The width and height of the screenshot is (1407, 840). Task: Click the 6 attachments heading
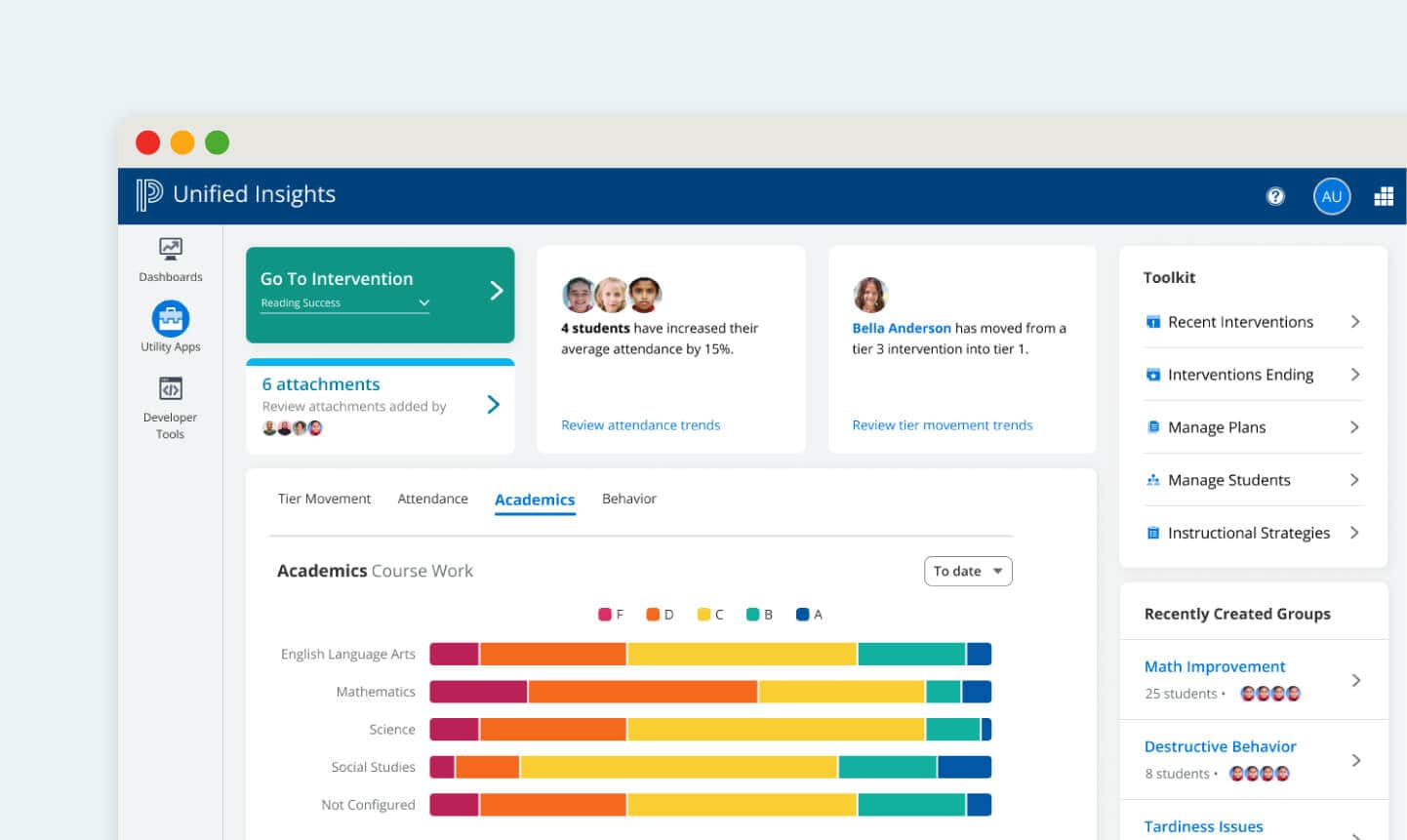[321, 384]
